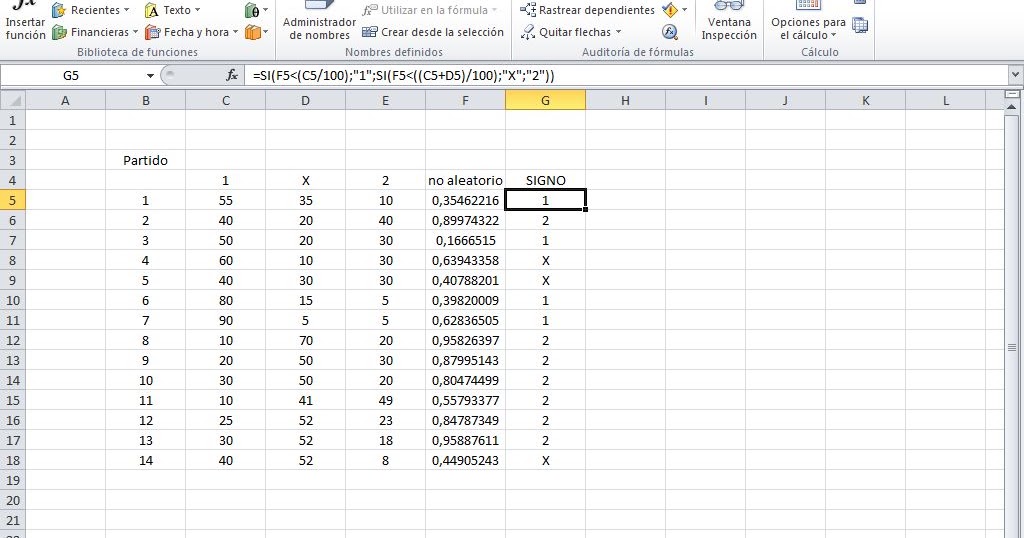Open the Texto functions menu
1024x538 pixels.
click(172, 10)
